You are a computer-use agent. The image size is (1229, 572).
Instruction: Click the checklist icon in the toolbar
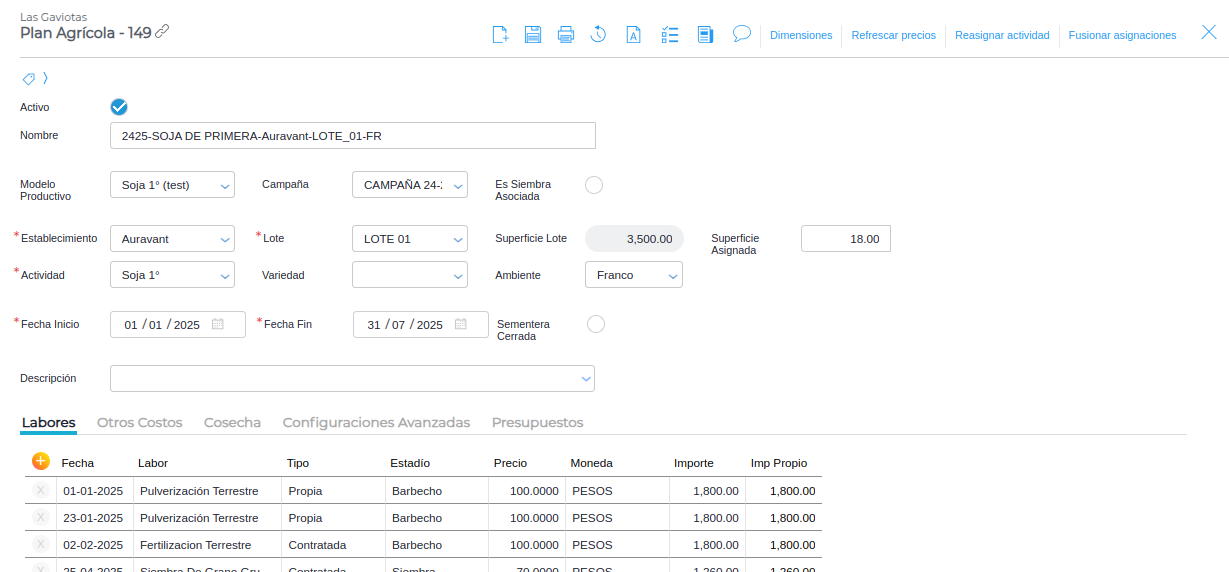(x=670, y=35)
